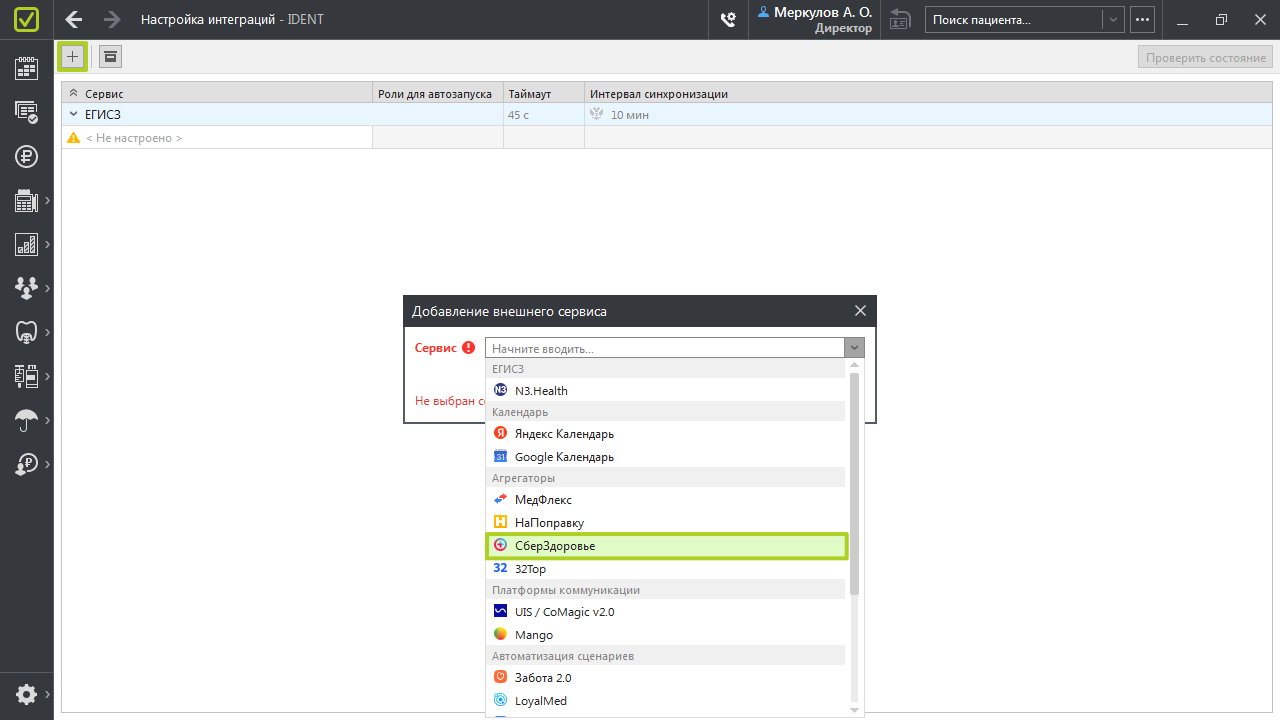Click the archive icon in toolbar

coord(110,57)
